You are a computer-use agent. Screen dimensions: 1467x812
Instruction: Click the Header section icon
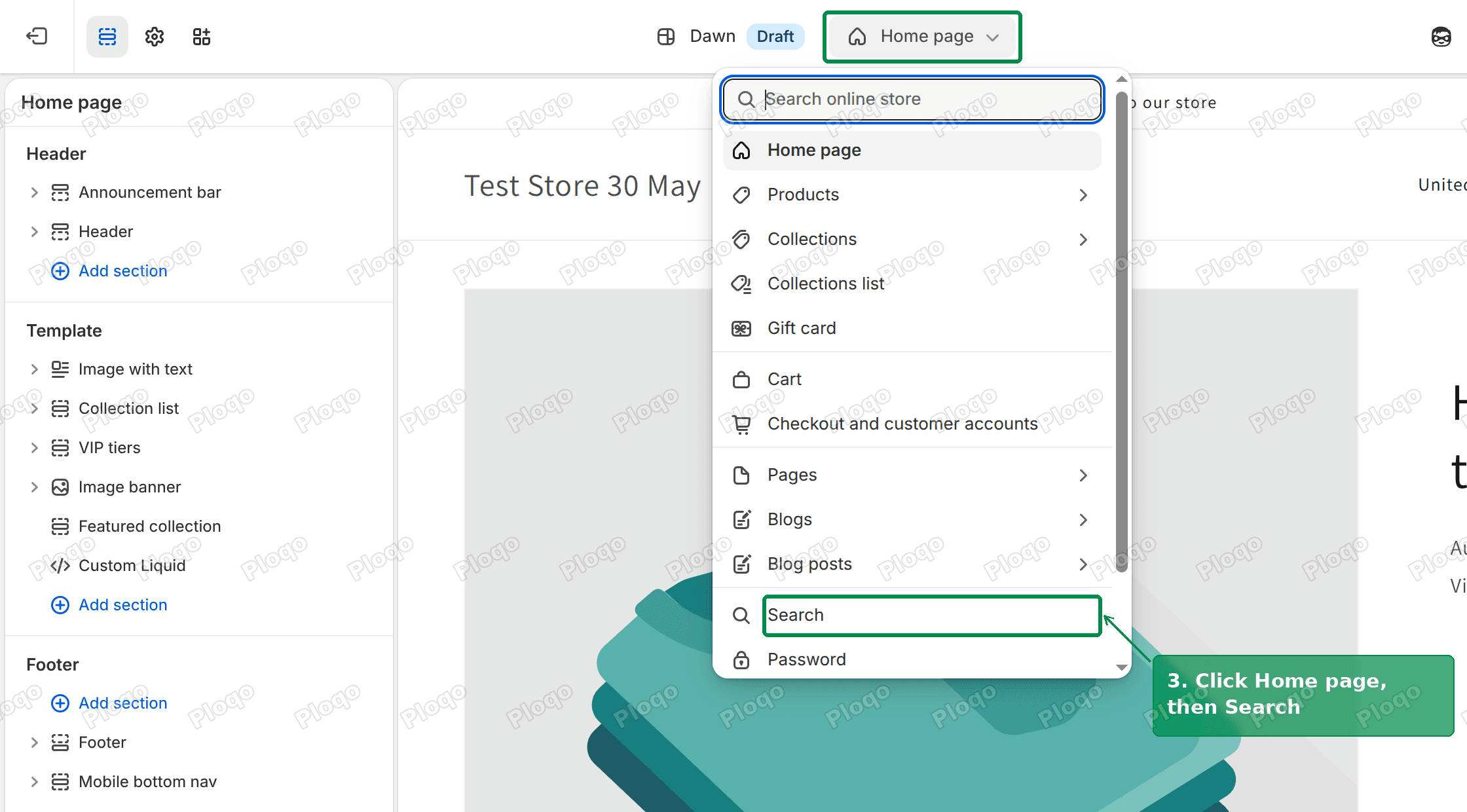60,232
